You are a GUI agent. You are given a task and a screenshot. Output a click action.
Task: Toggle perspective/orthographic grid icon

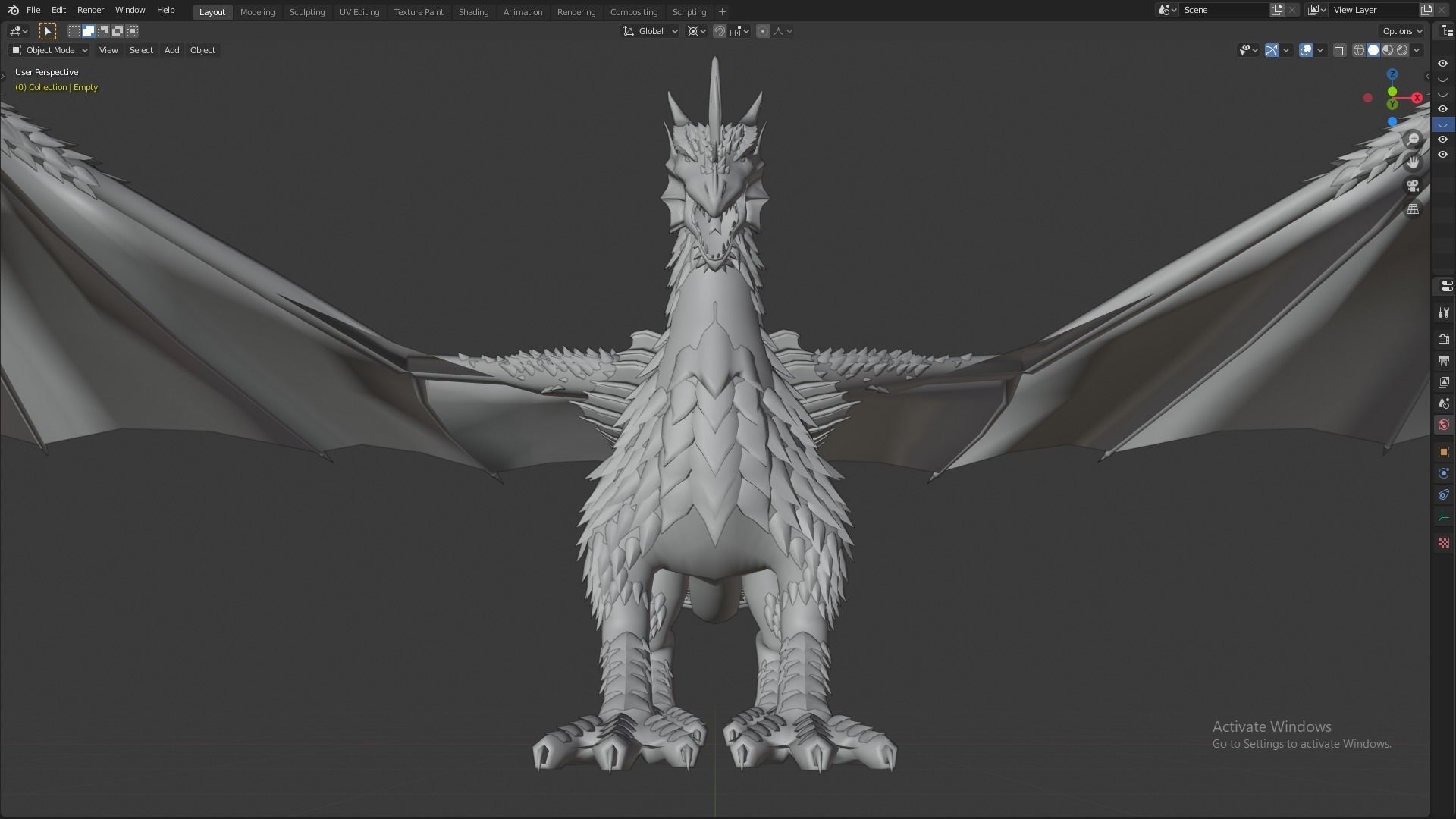coord(1413,209)
